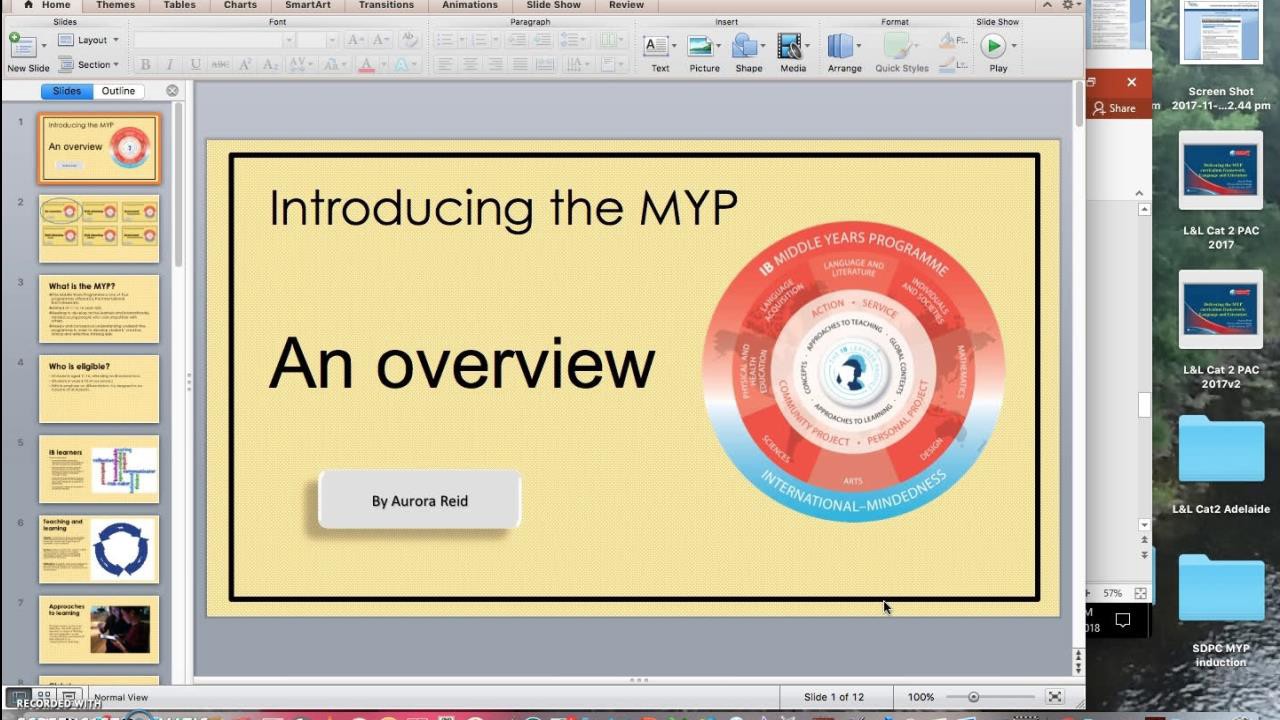Open the font name combo box
The image size is (1280, 720).
point(213,40)
